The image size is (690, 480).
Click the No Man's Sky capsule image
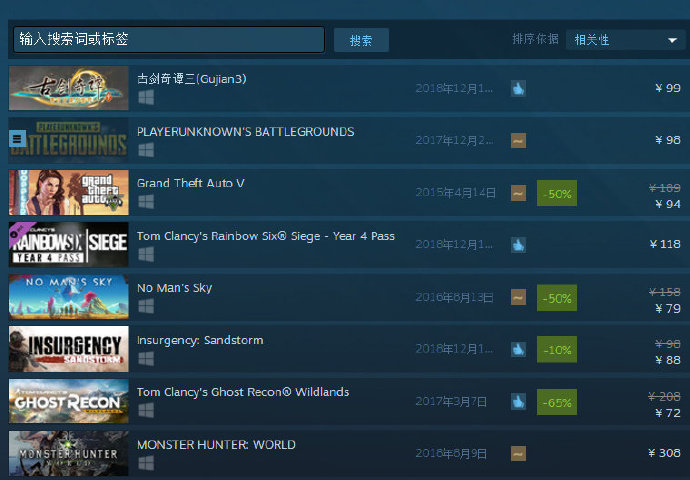click(x=69, y=297)
